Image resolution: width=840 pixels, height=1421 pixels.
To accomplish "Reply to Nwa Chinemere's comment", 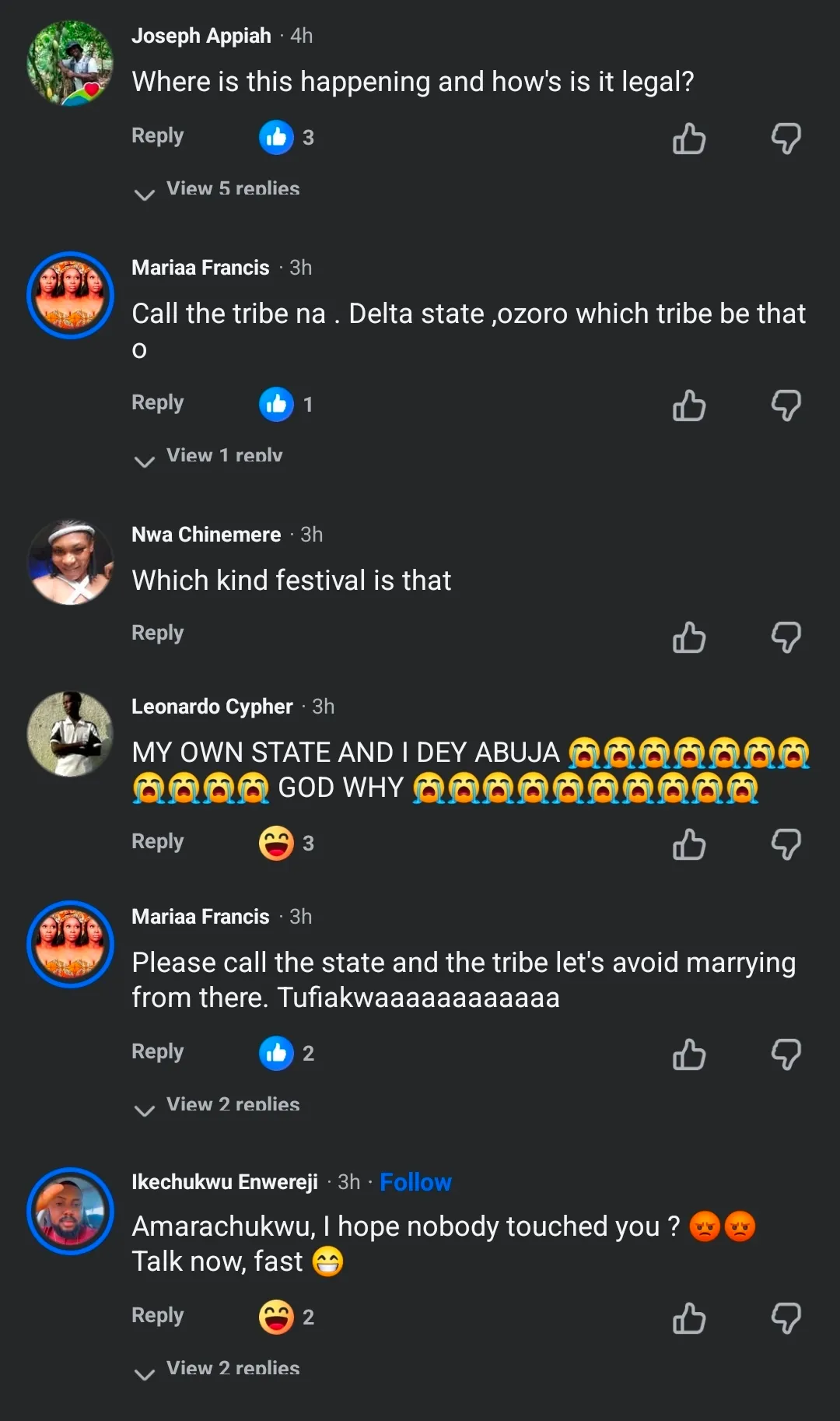I will pyautogui.click(x=157, y=633).
